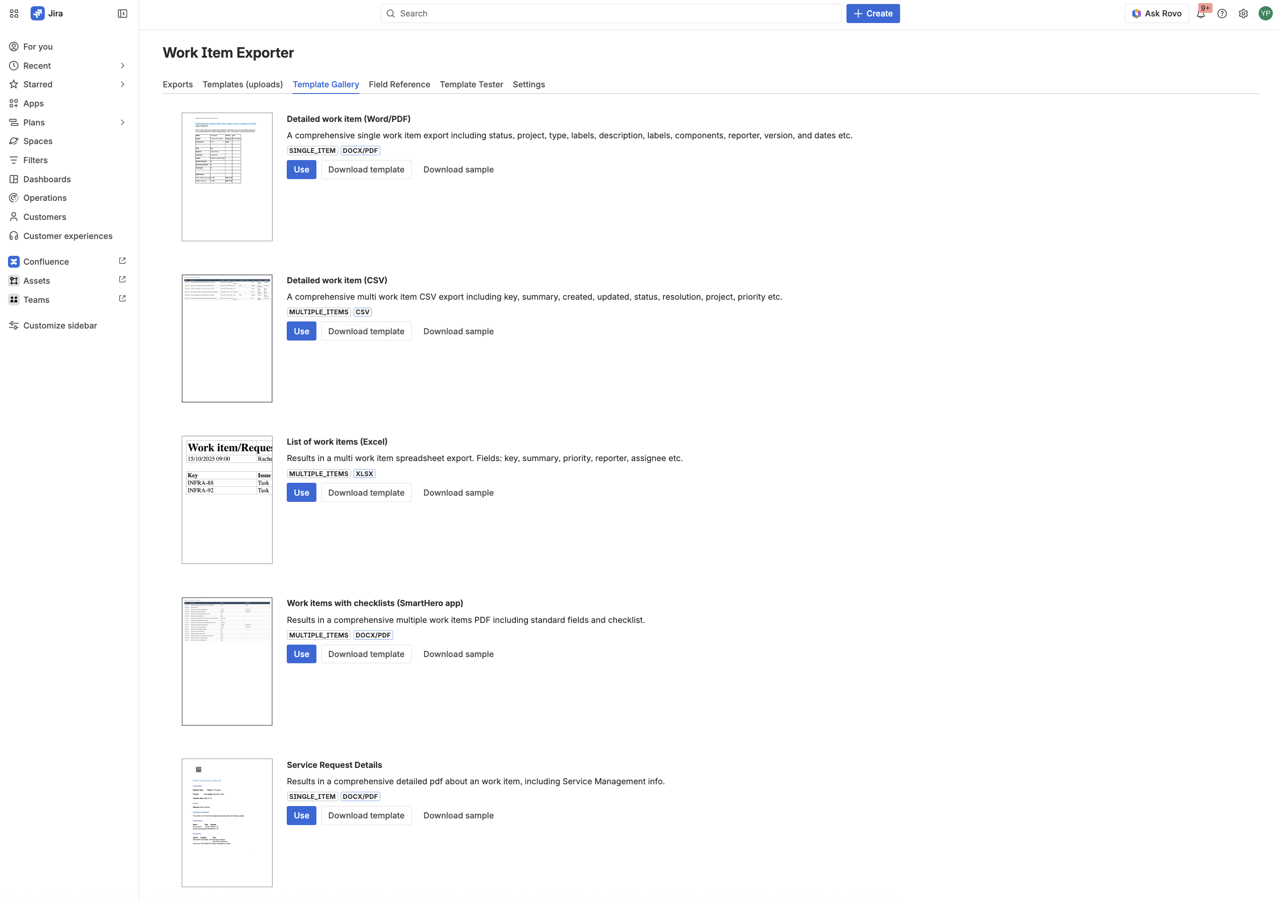Image resolution: width=1279 pixels, height=900 pixels.
Task: Open the notifications bell
Action: (1200, 13)
